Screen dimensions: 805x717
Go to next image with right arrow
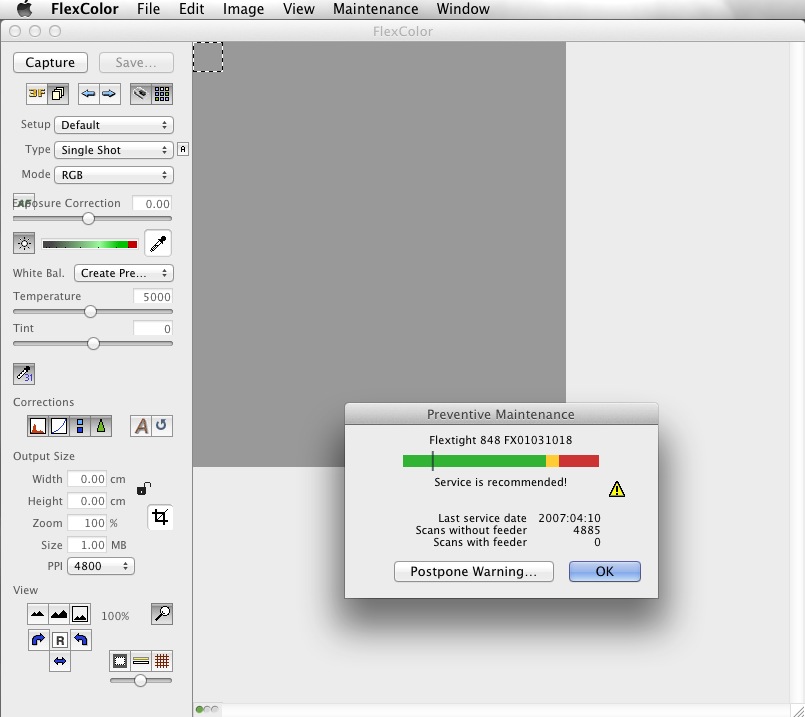[109, 94]
